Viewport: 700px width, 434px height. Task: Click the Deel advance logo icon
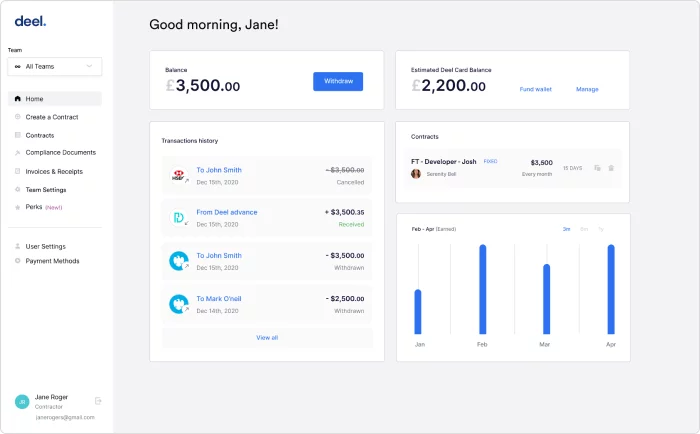(179, 217)
